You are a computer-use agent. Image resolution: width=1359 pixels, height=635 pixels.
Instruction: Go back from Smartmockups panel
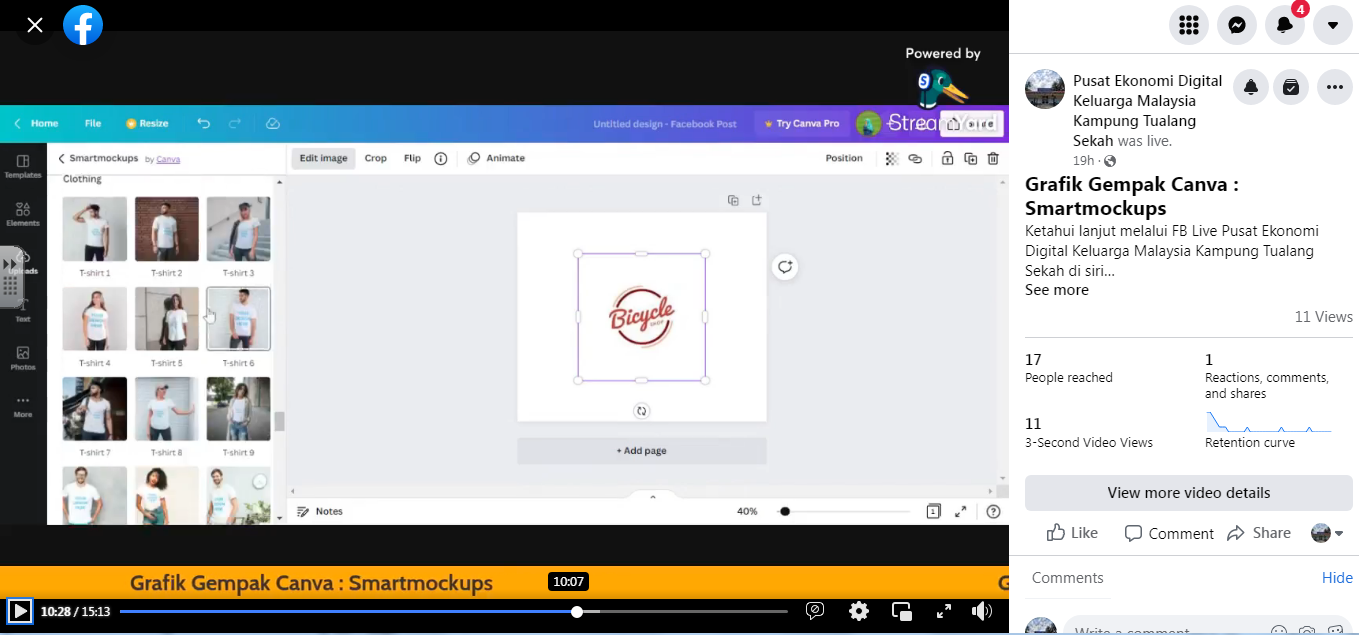61,158
